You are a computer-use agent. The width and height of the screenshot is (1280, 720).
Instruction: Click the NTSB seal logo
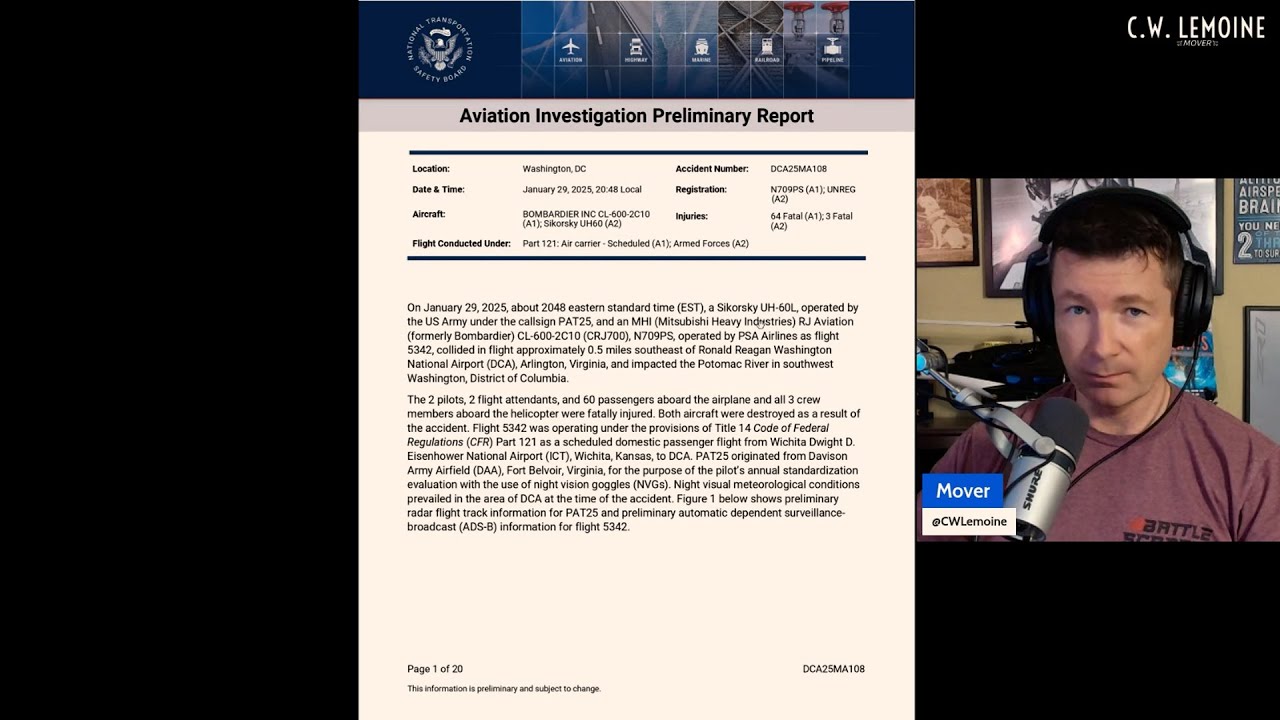point(440,49)
